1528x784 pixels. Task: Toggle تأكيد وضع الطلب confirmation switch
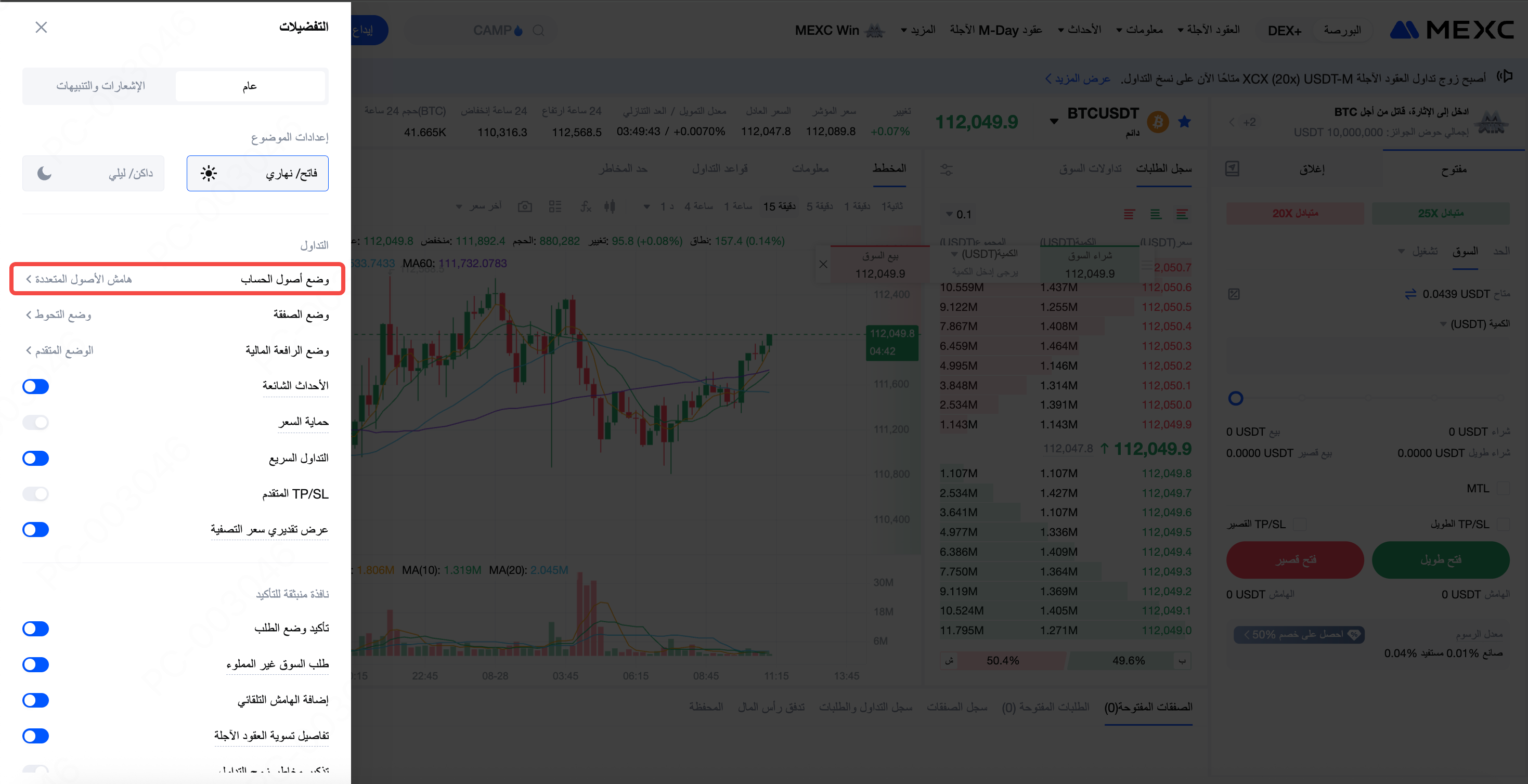click(x=35, y=629)
